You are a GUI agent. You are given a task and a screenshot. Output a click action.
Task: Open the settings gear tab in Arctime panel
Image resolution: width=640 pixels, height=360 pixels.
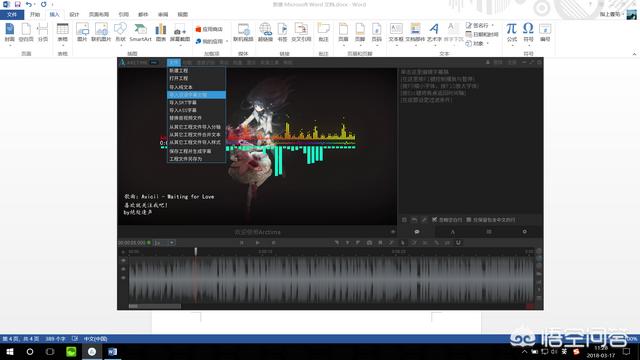coord(524,232)
